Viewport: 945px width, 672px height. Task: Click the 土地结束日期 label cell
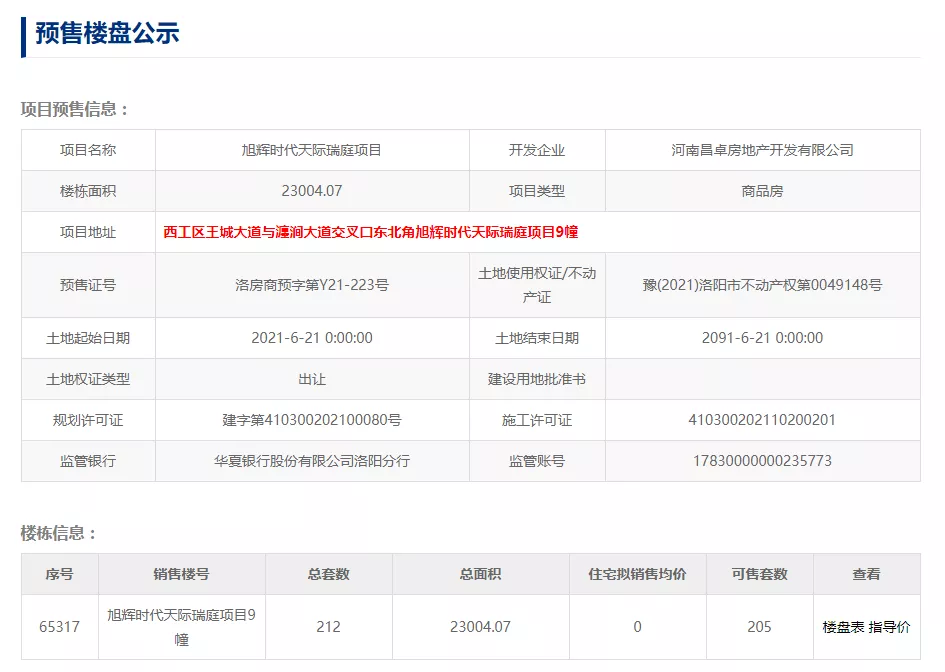point(537,338)
